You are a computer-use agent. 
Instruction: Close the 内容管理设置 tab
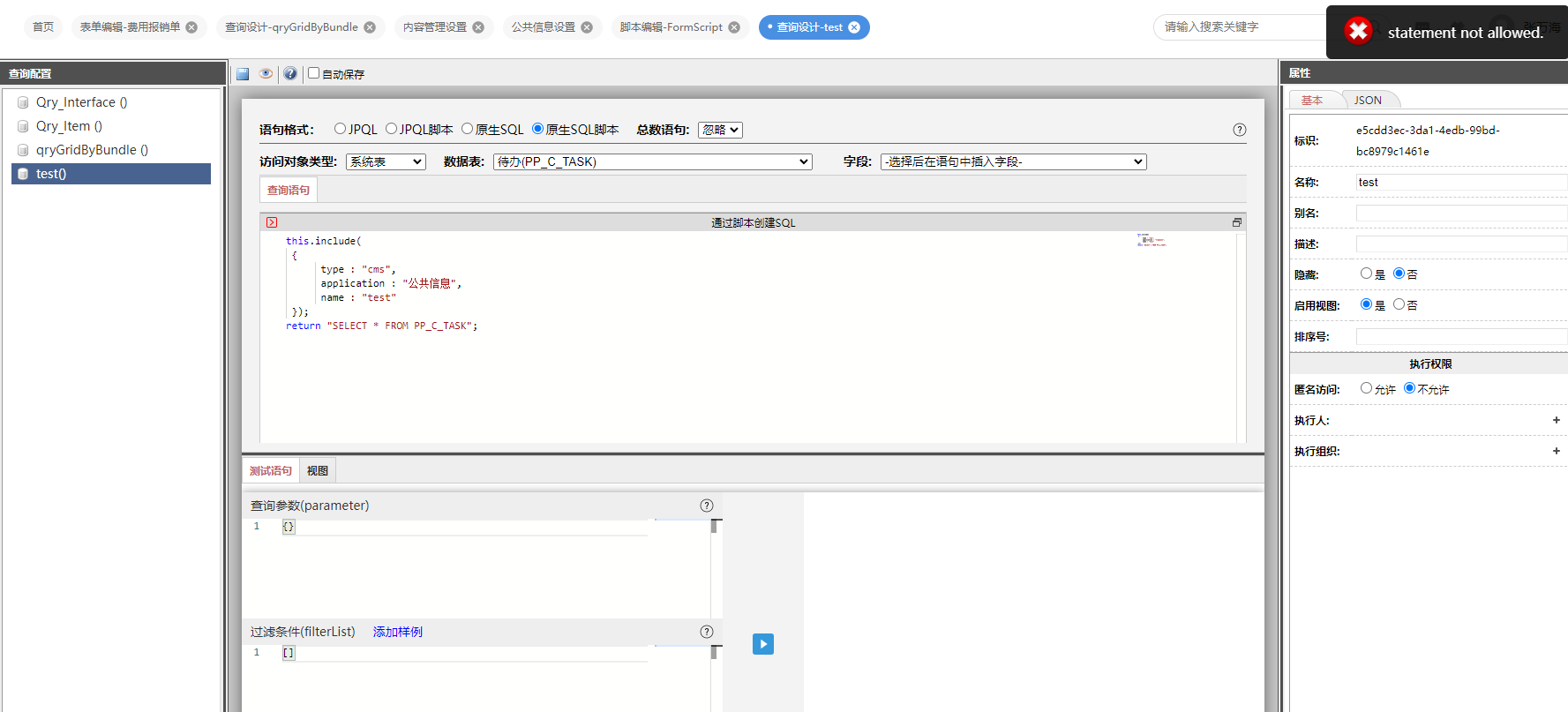point(478,27)
